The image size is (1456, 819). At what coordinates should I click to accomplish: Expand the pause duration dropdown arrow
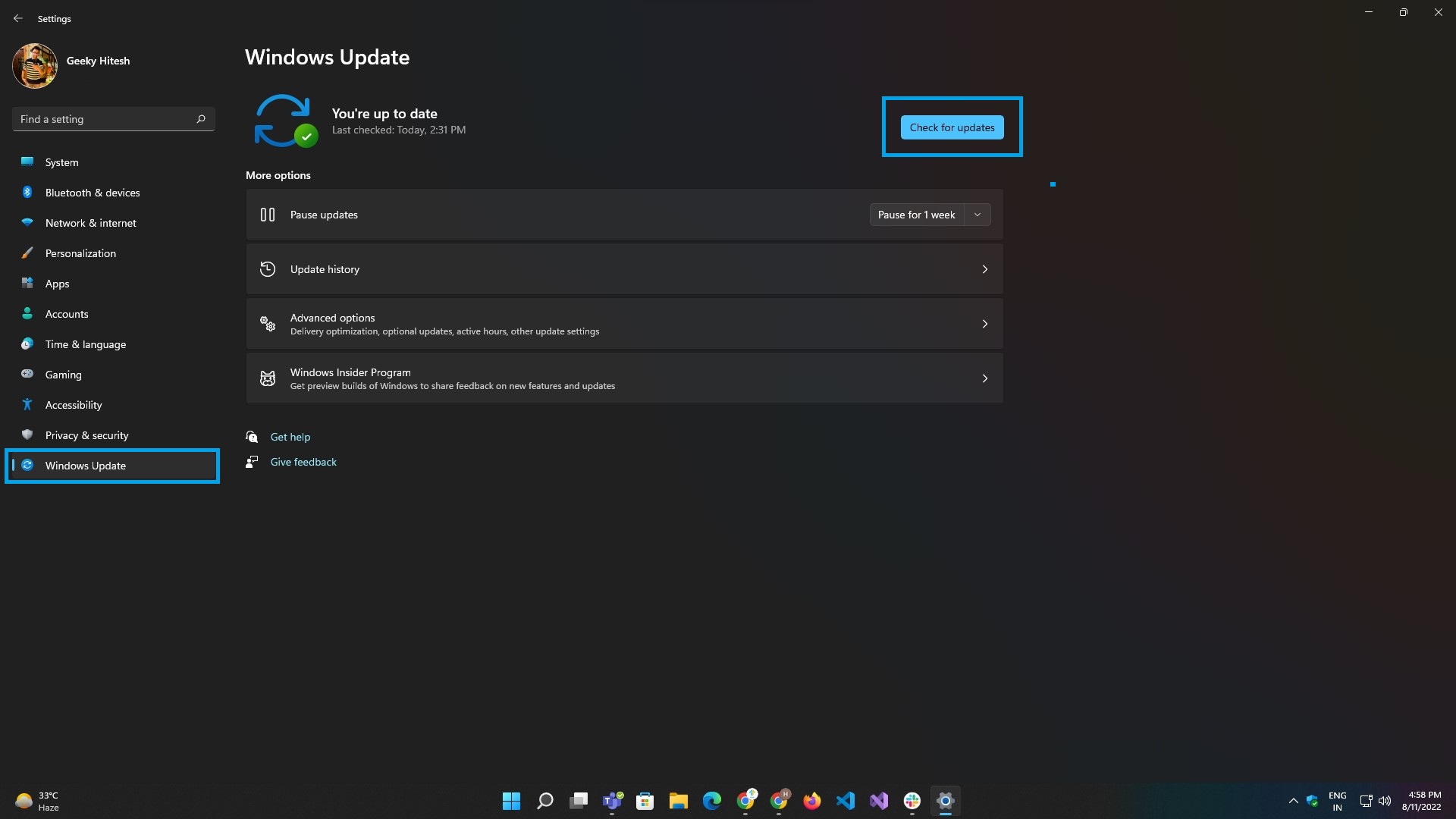coord(977,215)
